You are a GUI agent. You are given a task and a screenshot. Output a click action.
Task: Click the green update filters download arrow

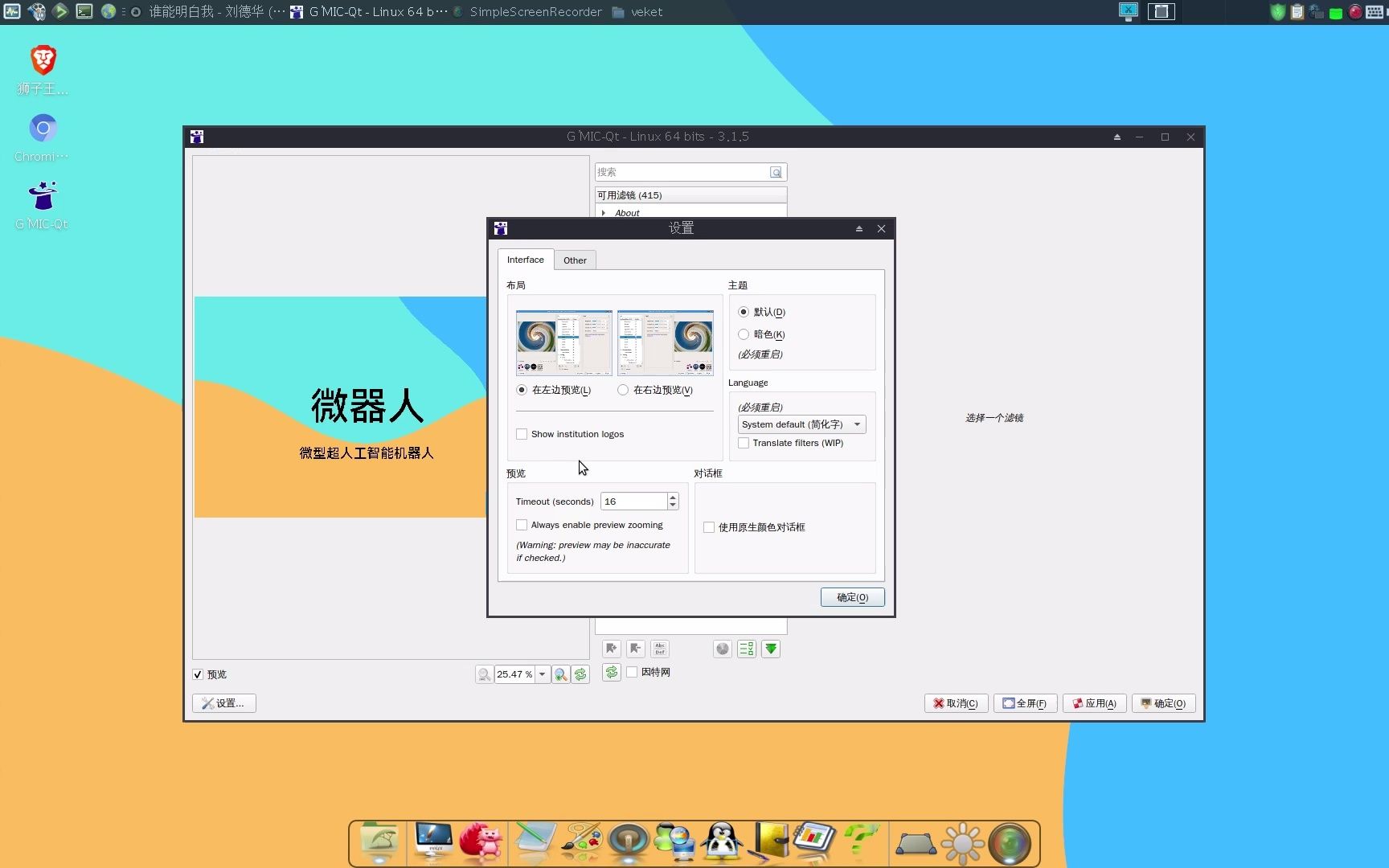pos(770,649)
